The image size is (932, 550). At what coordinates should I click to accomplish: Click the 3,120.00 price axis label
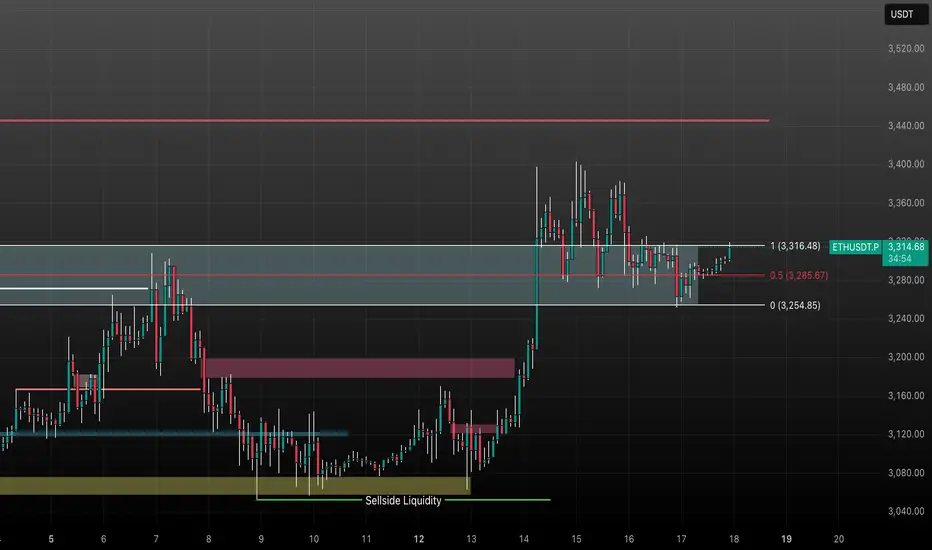click(906, 434)
